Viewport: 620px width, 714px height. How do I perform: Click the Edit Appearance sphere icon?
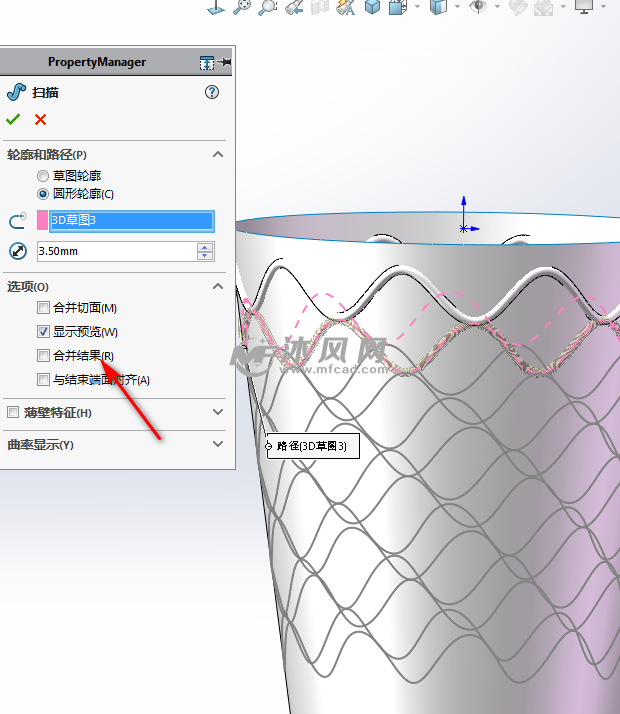point(518,7)
